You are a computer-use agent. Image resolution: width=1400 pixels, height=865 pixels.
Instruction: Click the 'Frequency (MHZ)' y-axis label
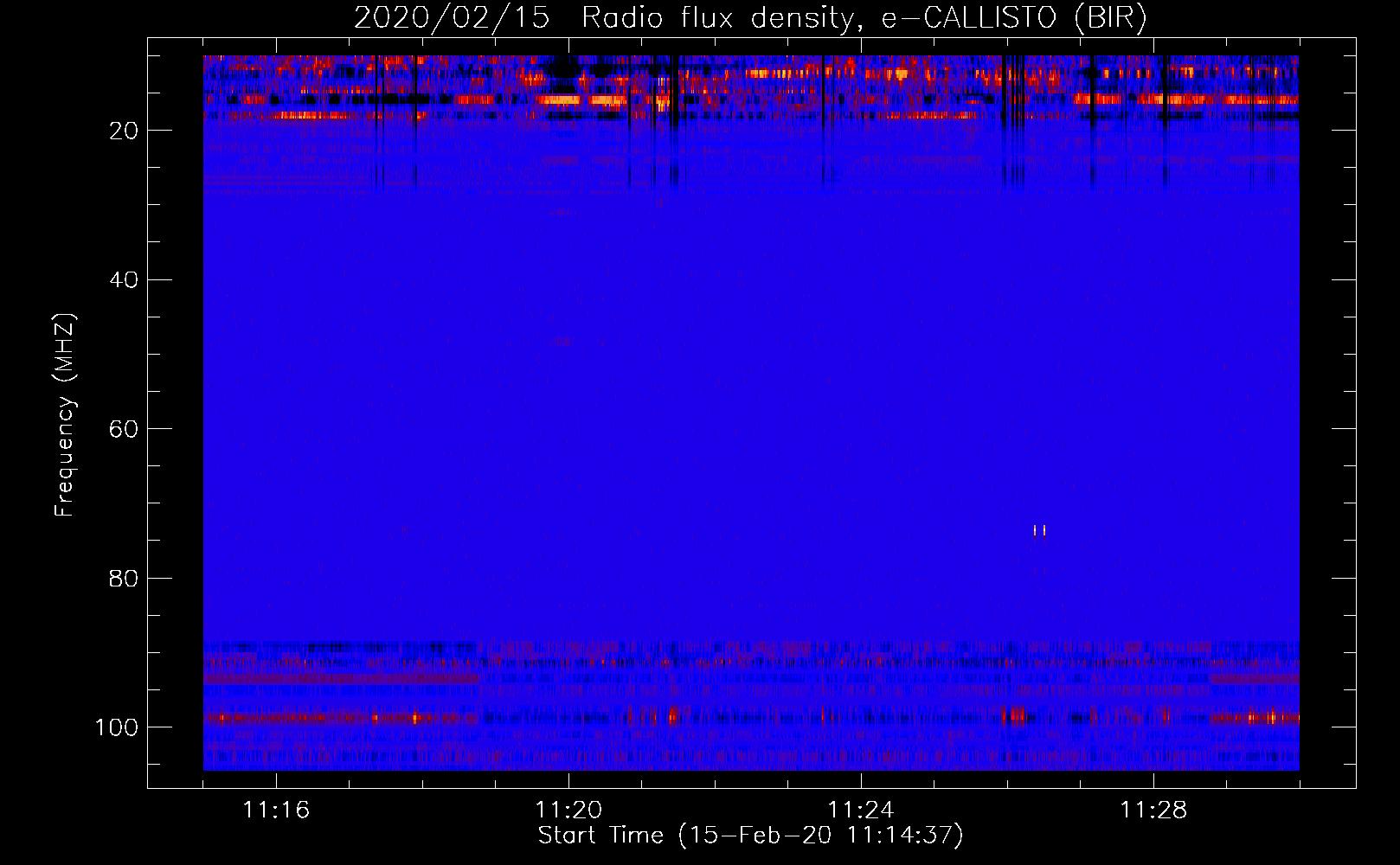(x=65, y=414)
